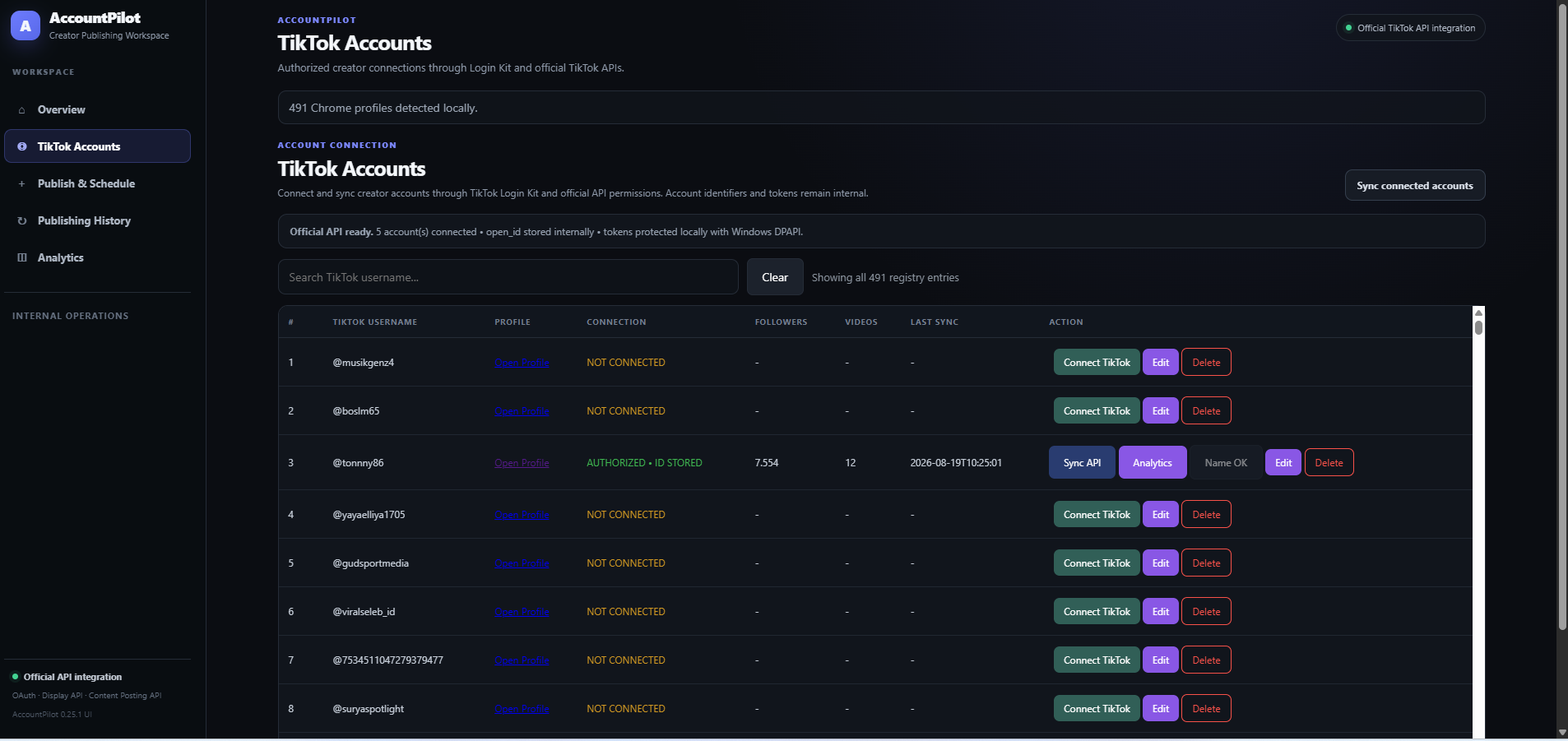1568x741 pixels.
Task: Click the accounts table scrollbar up arrow
Action: tap(1478, 313)
